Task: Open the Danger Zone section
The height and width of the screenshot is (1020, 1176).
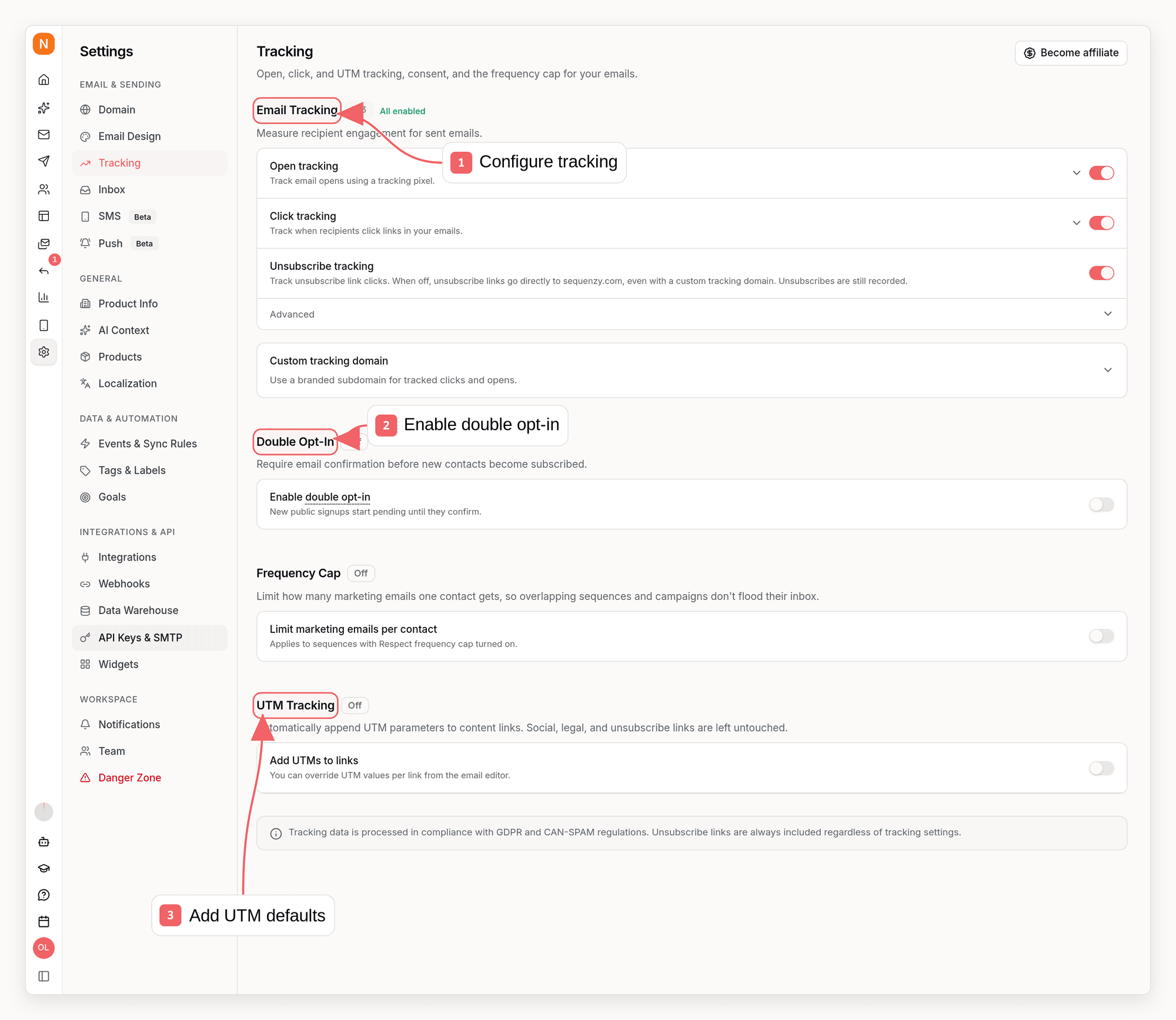Action: click(x=149, y=778)
